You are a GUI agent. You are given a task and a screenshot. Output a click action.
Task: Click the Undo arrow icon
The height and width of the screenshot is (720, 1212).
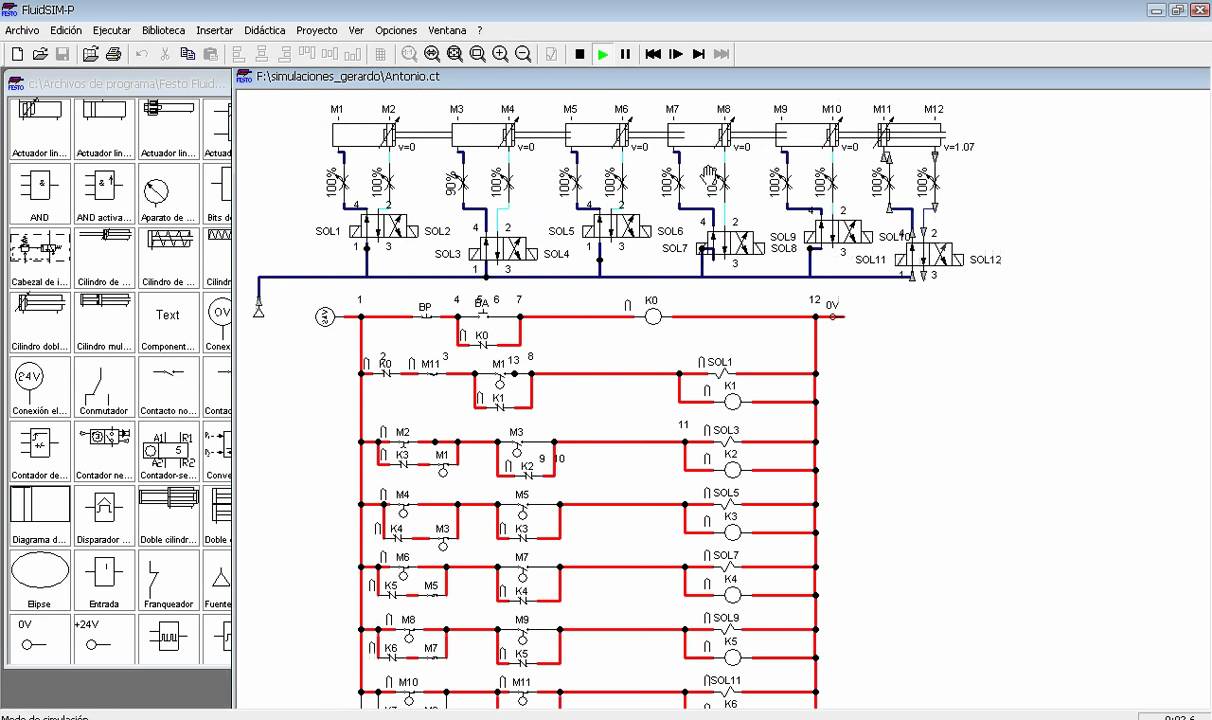[141, 54]
